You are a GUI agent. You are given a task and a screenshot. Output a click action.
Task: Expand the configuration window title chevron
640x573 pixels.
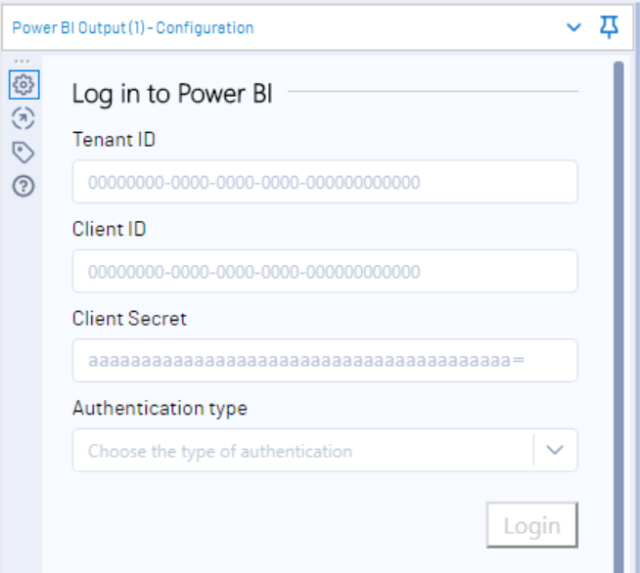coord(573,27)
